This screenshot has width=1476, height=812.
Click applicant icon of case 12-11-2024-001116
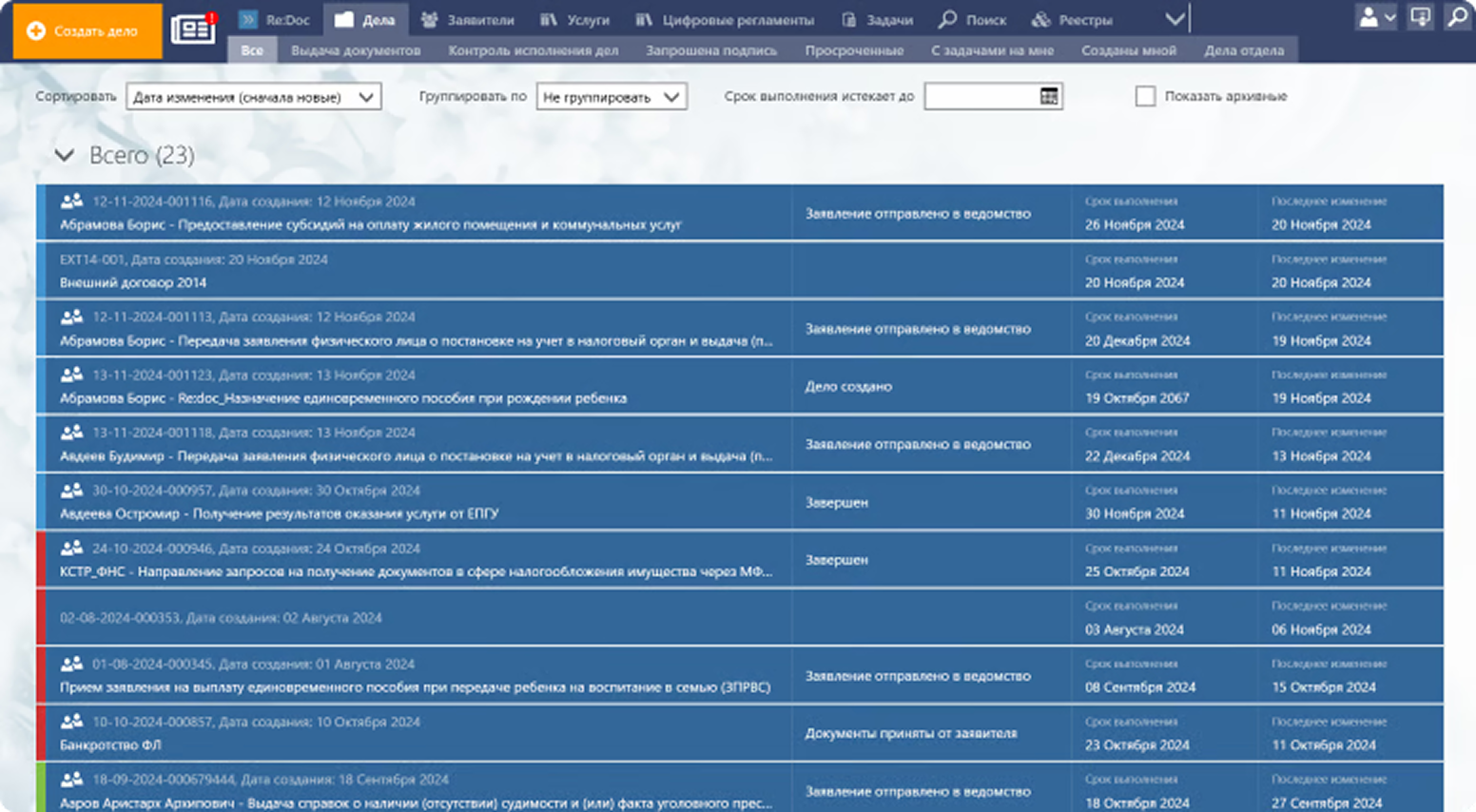click(72, 202)
